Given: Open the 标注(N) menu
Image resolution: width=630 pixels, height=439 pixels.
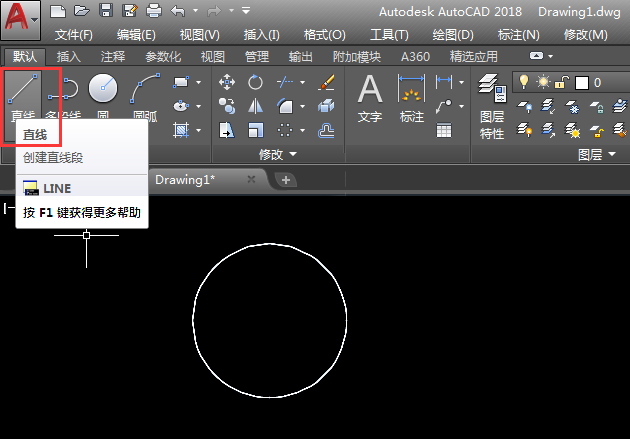Looking at the screenshot, I should click(518, 35).
